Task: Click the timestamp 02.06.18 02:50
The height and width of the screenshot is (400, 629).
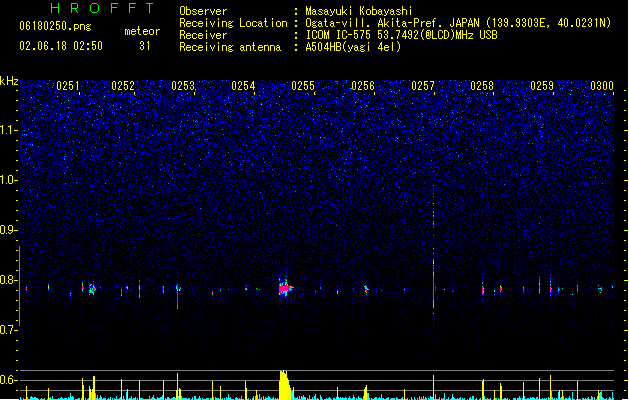Action: point(61,46)
